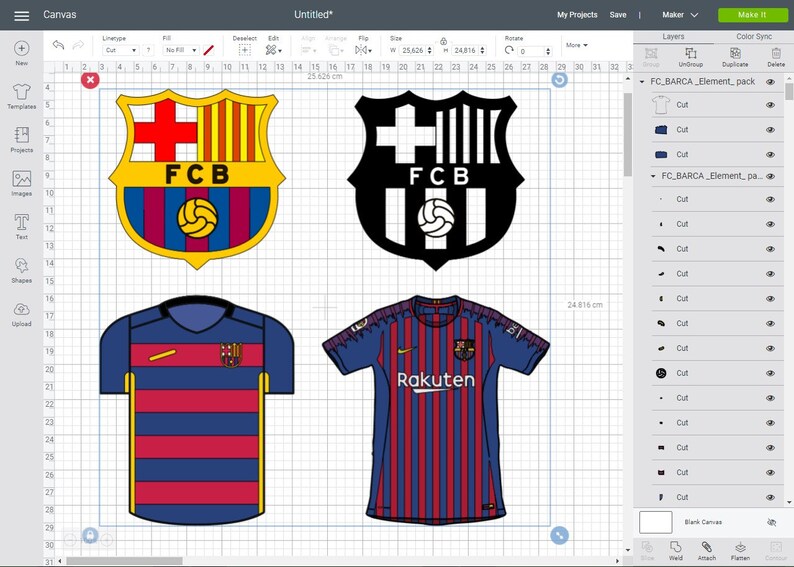
Task: Adjust the Rotate value stepper
Action: [548, 51]
